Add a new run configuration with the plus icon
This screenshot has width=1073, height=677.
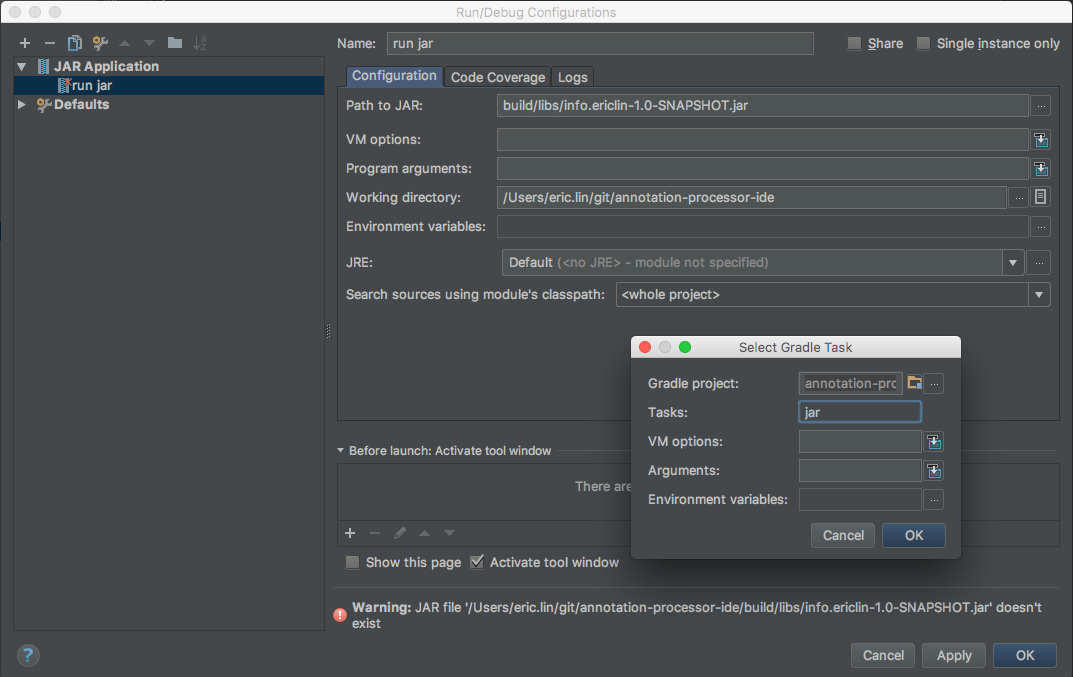click(24, 43)
